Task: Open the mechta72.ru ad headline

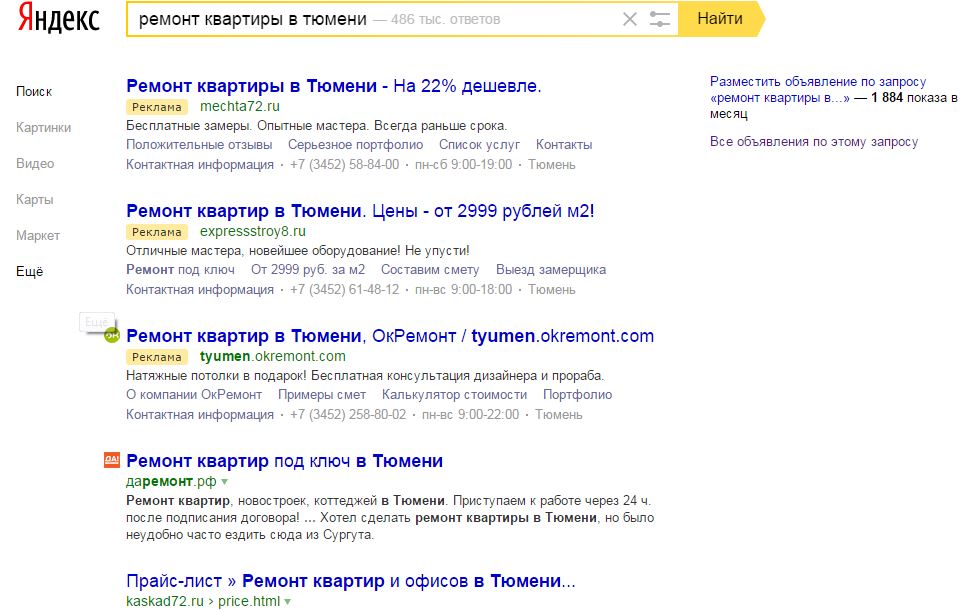Action: (334, 86)
